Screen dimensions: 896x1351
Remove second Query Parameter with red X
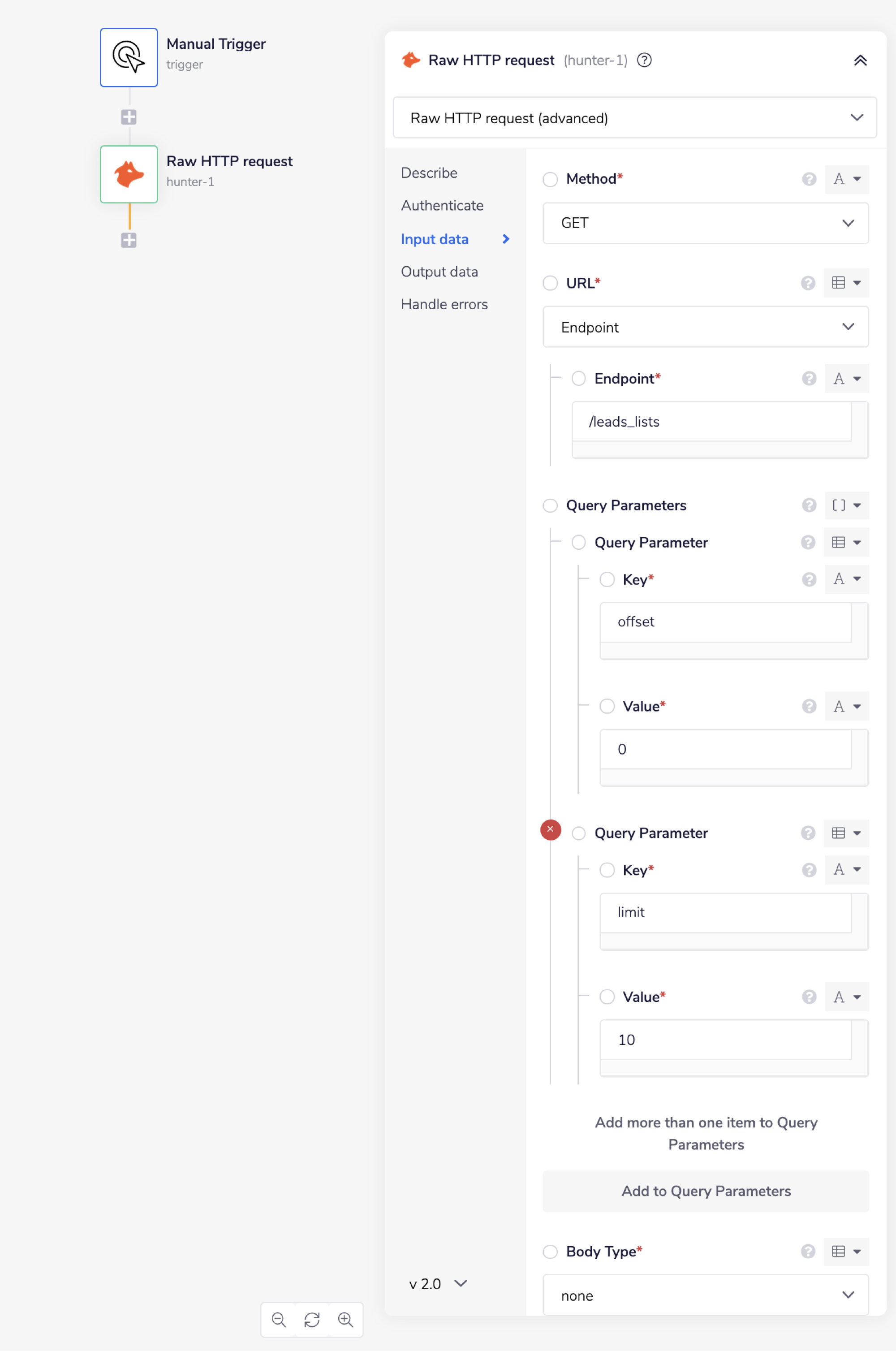pyautogui.click(x=550, y=829)
